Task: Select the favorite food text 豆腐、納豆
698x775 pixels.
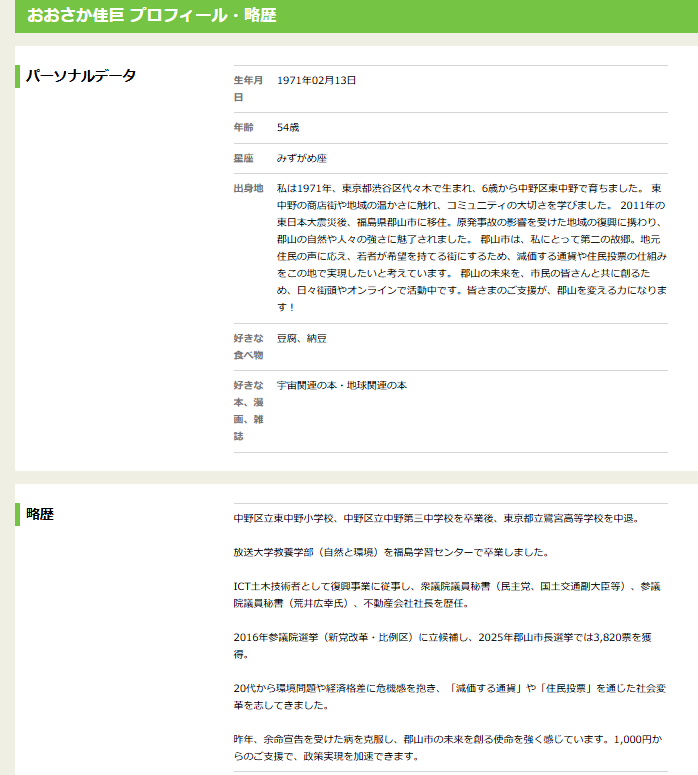Action: [301, 338]
